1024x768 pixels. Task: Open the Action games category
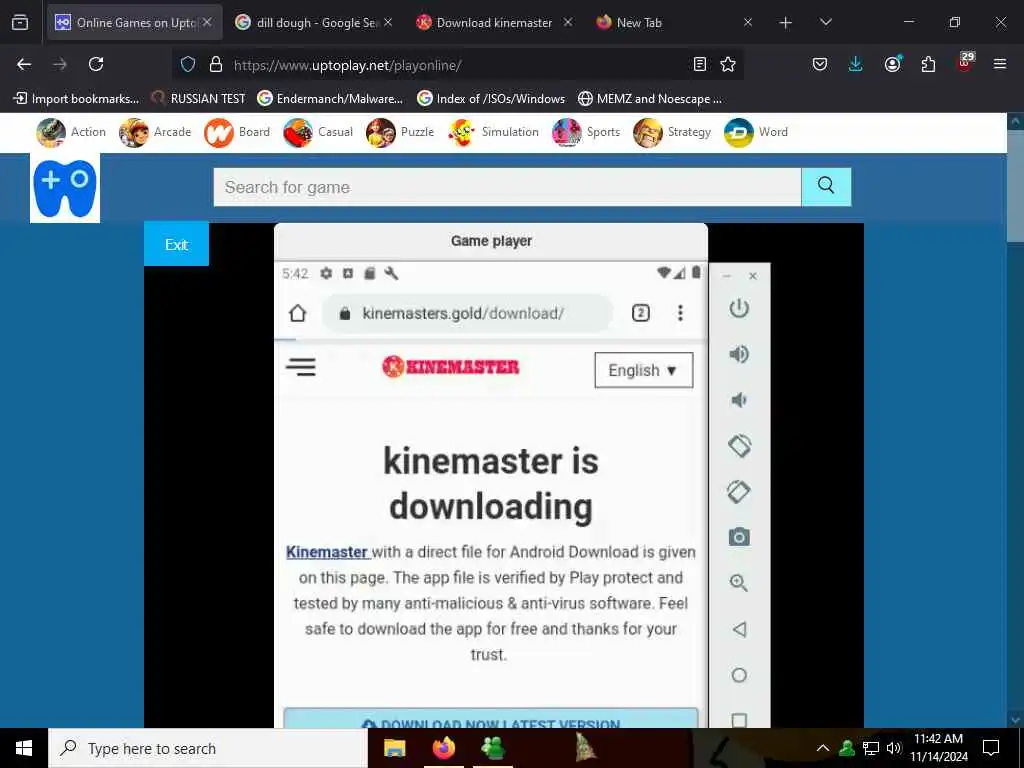click(x=71, y=133)
